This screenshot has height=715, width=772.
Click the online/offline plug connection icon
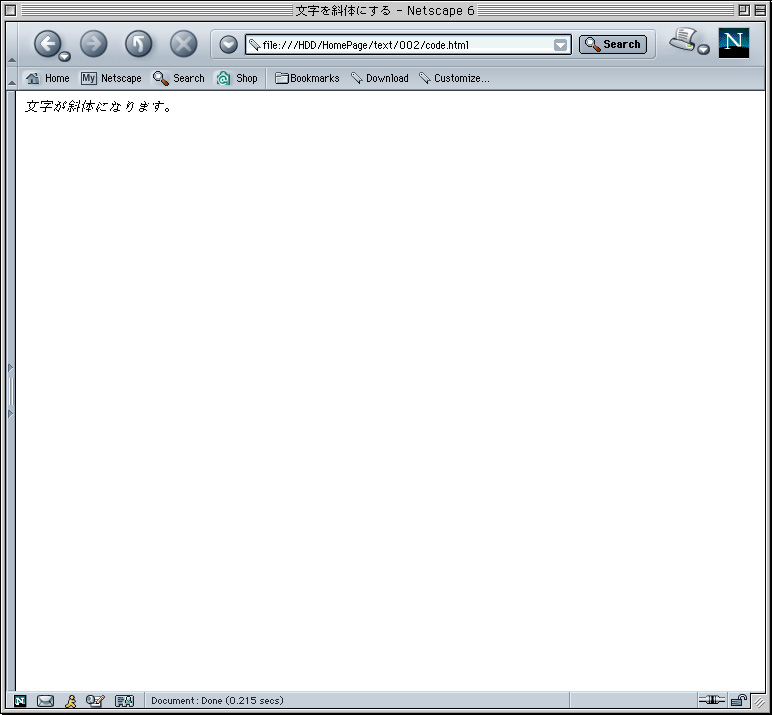(711, 699)
